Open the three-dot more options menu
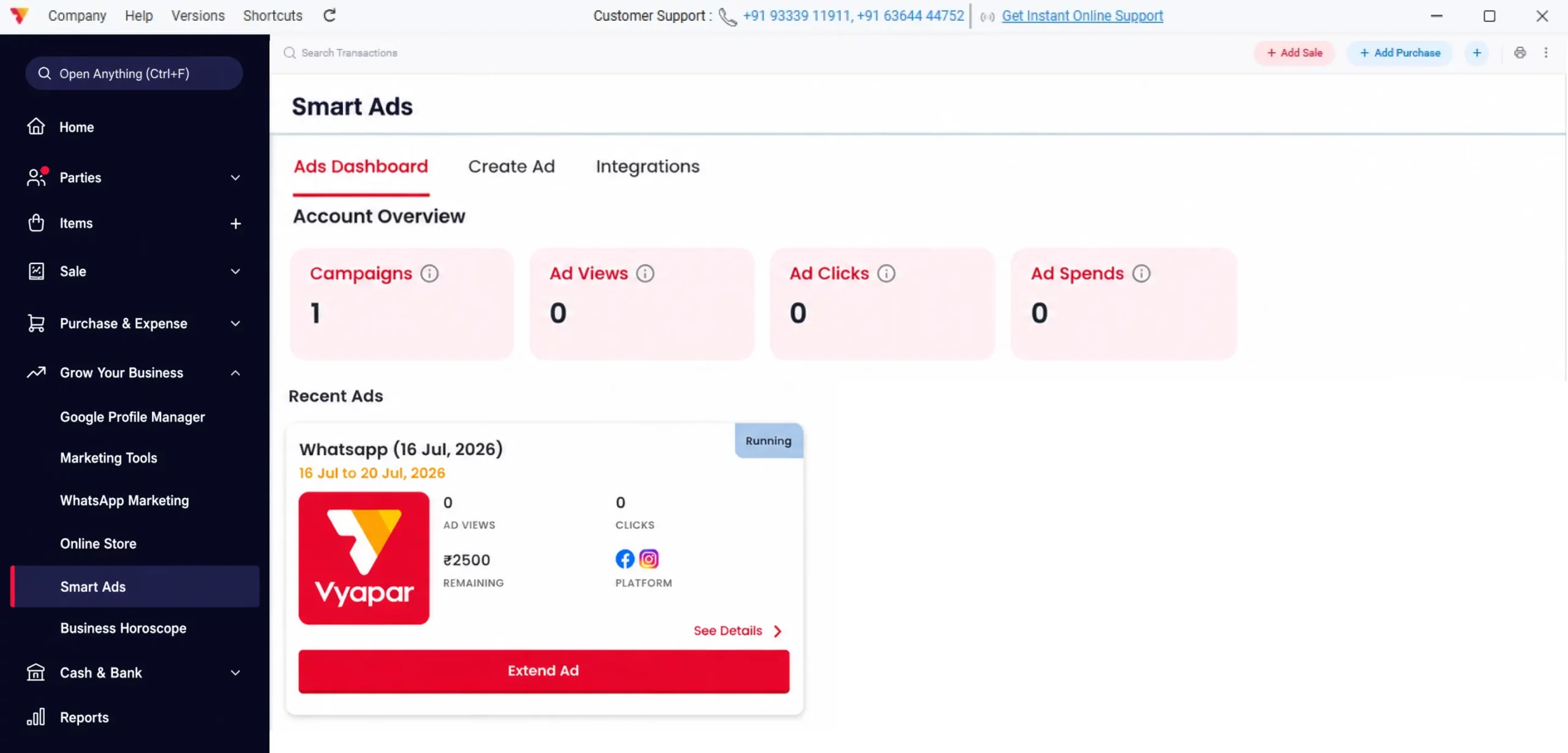 click(x=1546, y=53)
